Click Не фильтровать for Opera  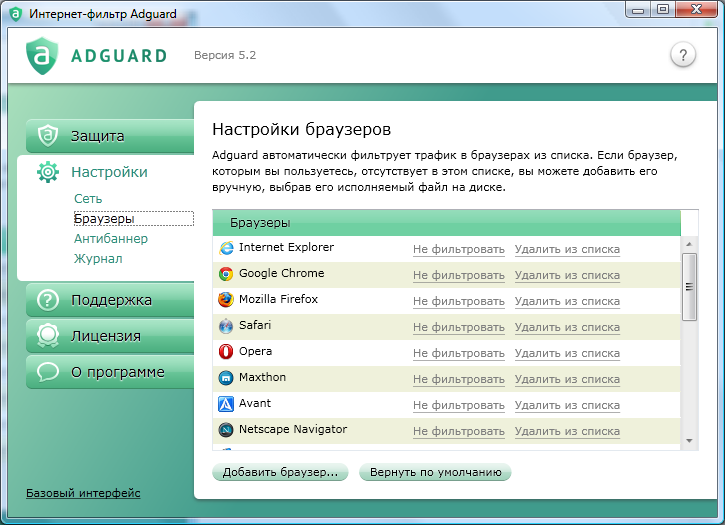click(459, 353)
